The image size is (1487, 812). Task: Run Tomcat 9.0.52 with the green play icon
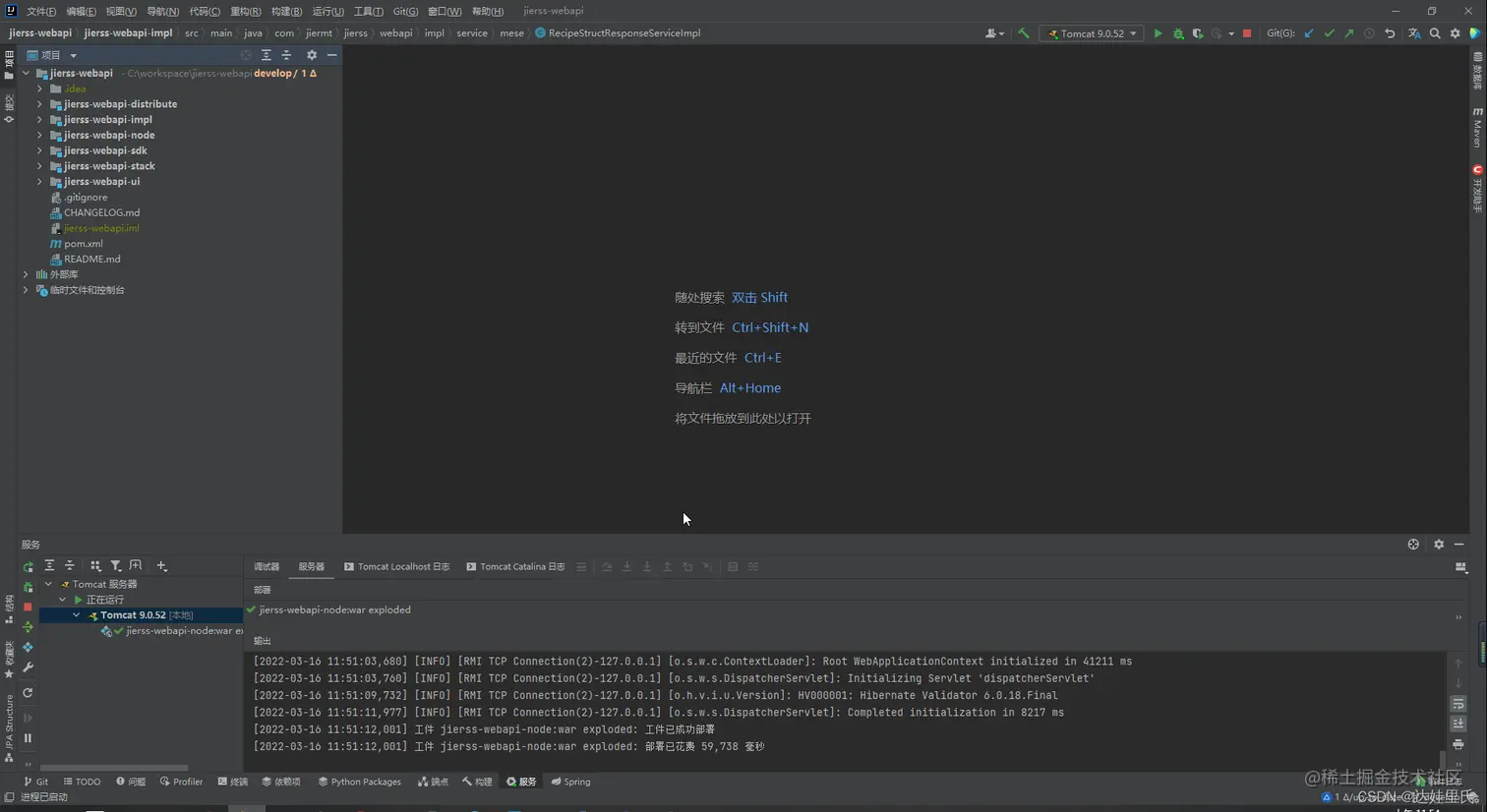point(1158,33)
